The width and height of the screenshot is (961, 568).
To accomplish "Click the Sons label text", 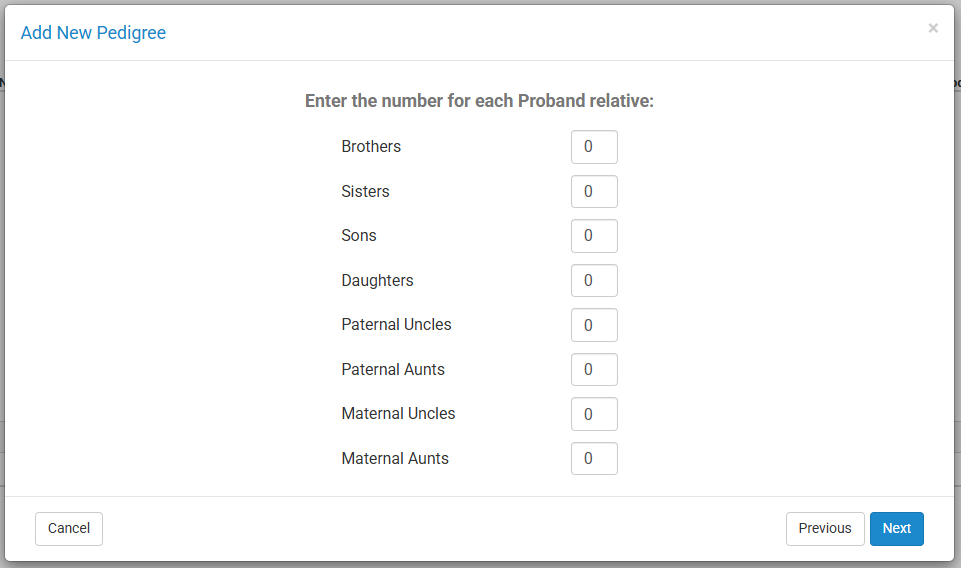I will (359, 236).
